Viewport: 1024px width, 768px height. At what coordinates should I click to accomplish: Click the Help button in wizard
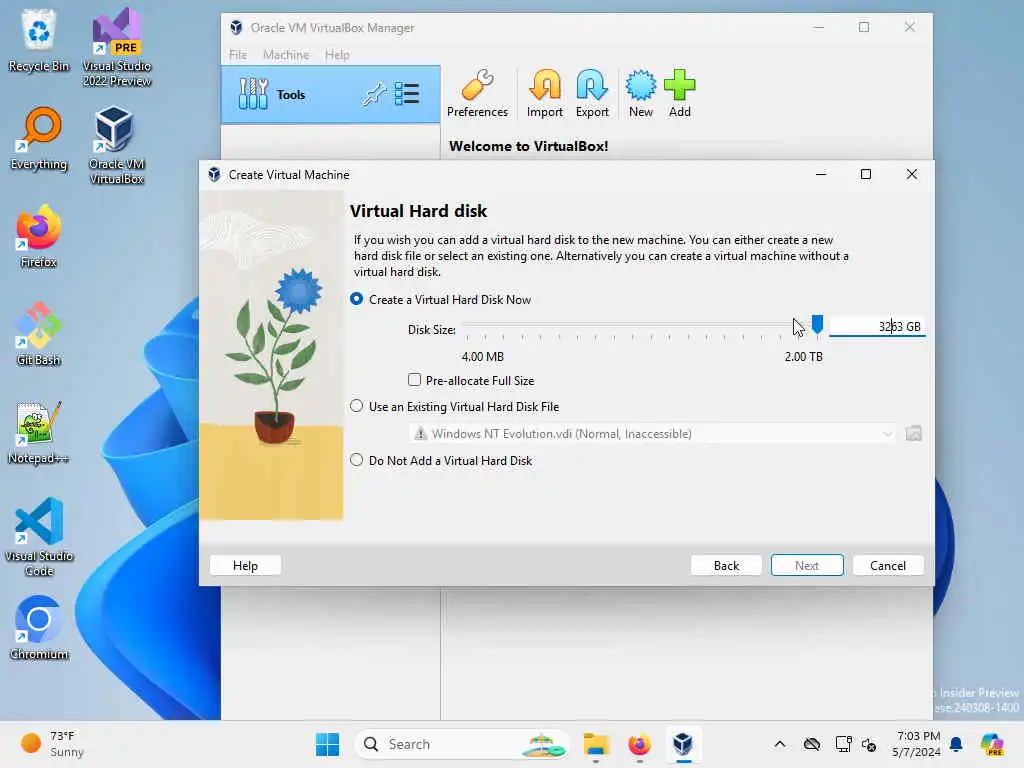[246, 566]
